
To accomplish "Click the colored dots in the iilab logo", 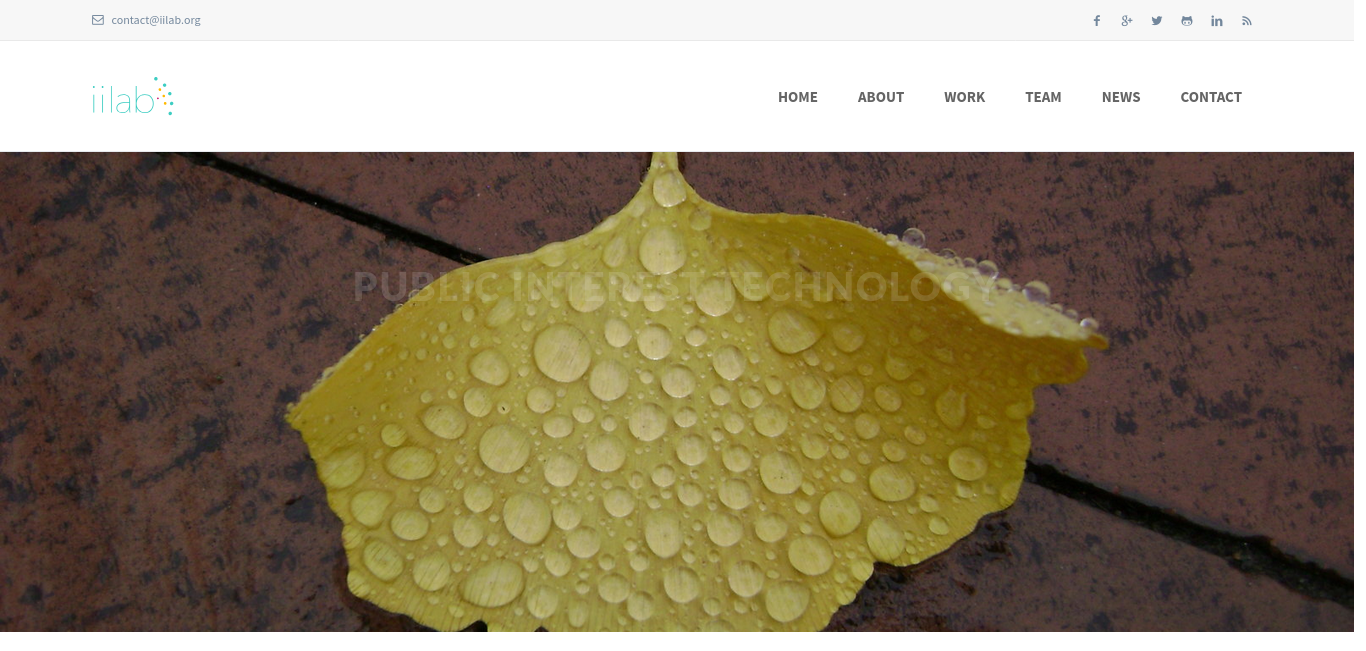I will (x=164, y=96).
